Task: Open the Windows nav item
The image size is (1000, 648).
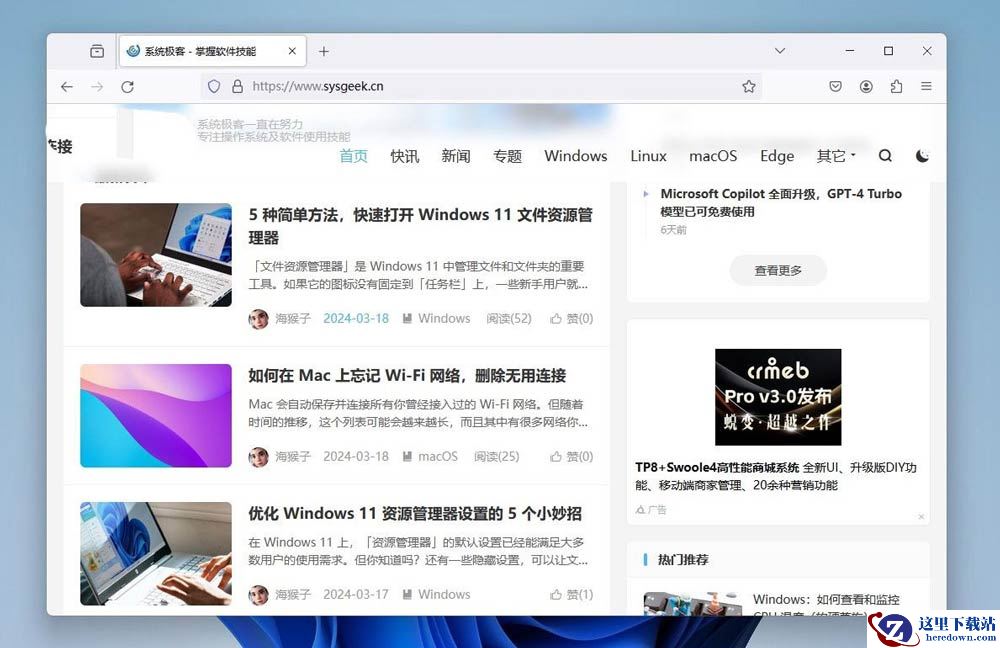Action: (576, 156)
